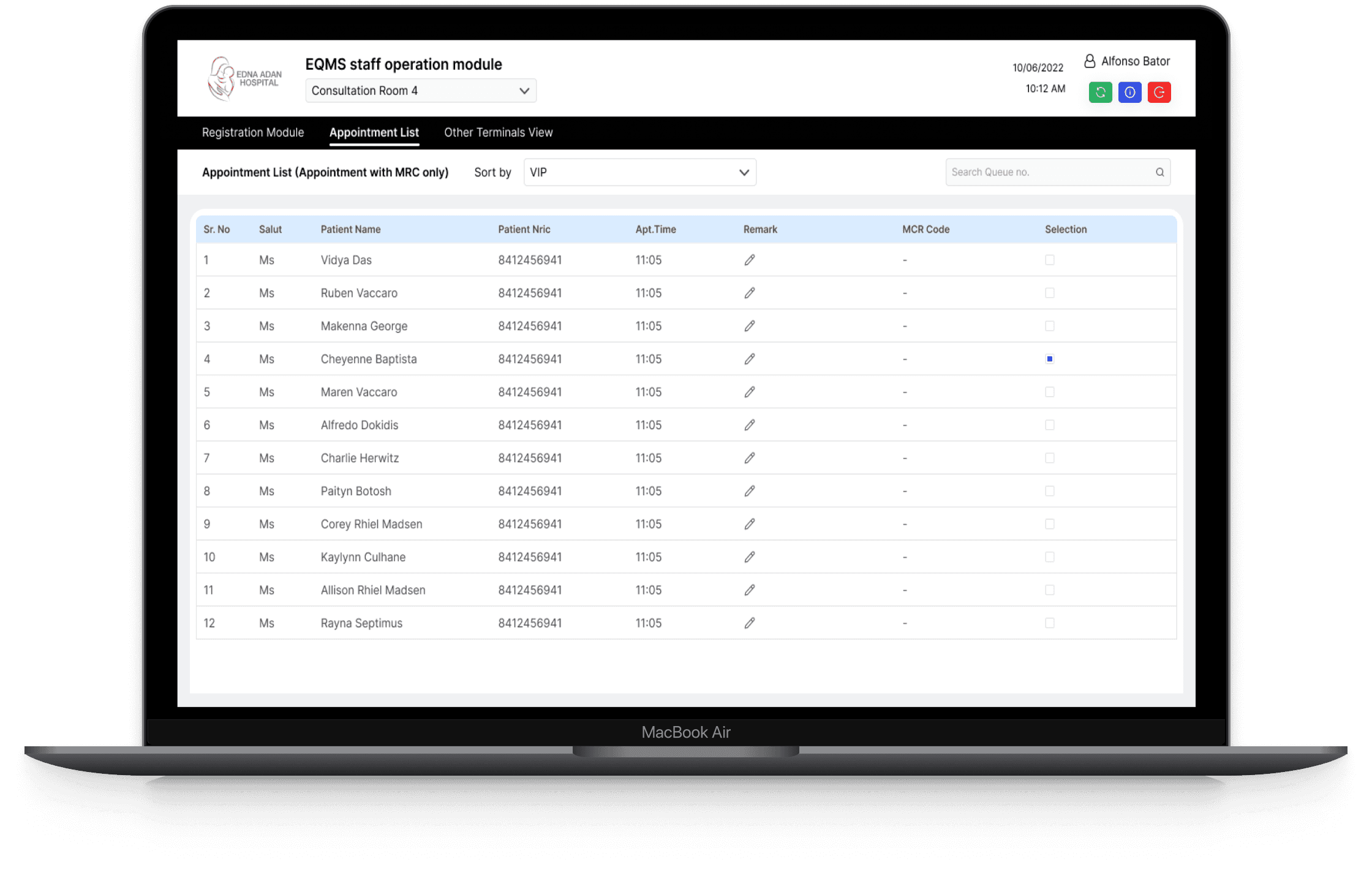1372x873 pixels.
Task: Click the green refresh icon button
Action: point(1100,92)
